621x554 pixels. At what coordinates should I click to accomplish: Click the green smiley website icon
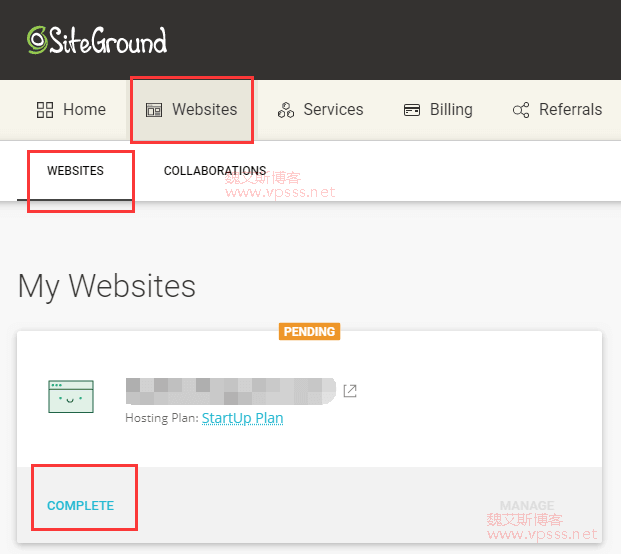click(71, 397)
